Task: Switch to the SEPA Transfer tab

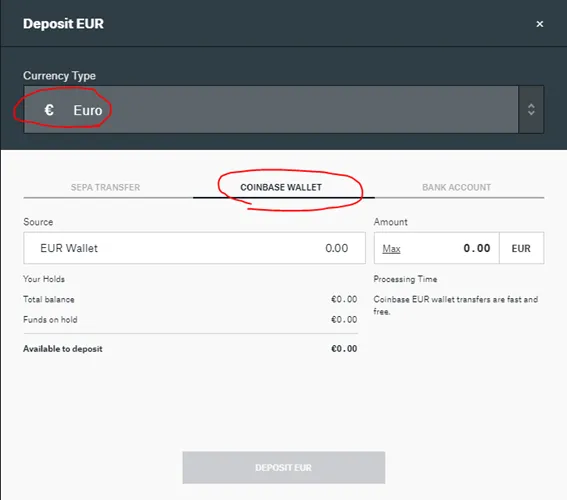Action: pos(105,187)
